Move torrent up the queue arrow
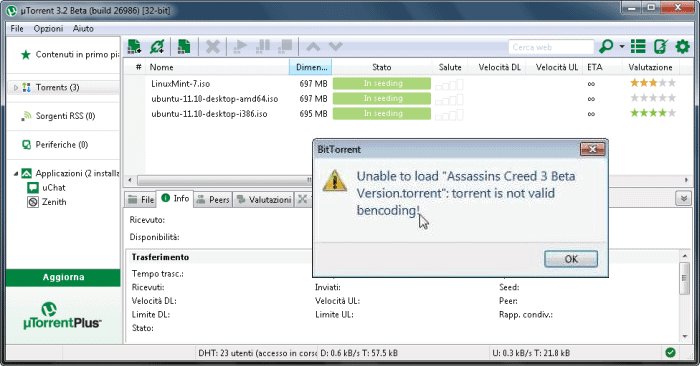Viewport: 700px width, 366px height. pyautogui.click(x=313, y=46)
